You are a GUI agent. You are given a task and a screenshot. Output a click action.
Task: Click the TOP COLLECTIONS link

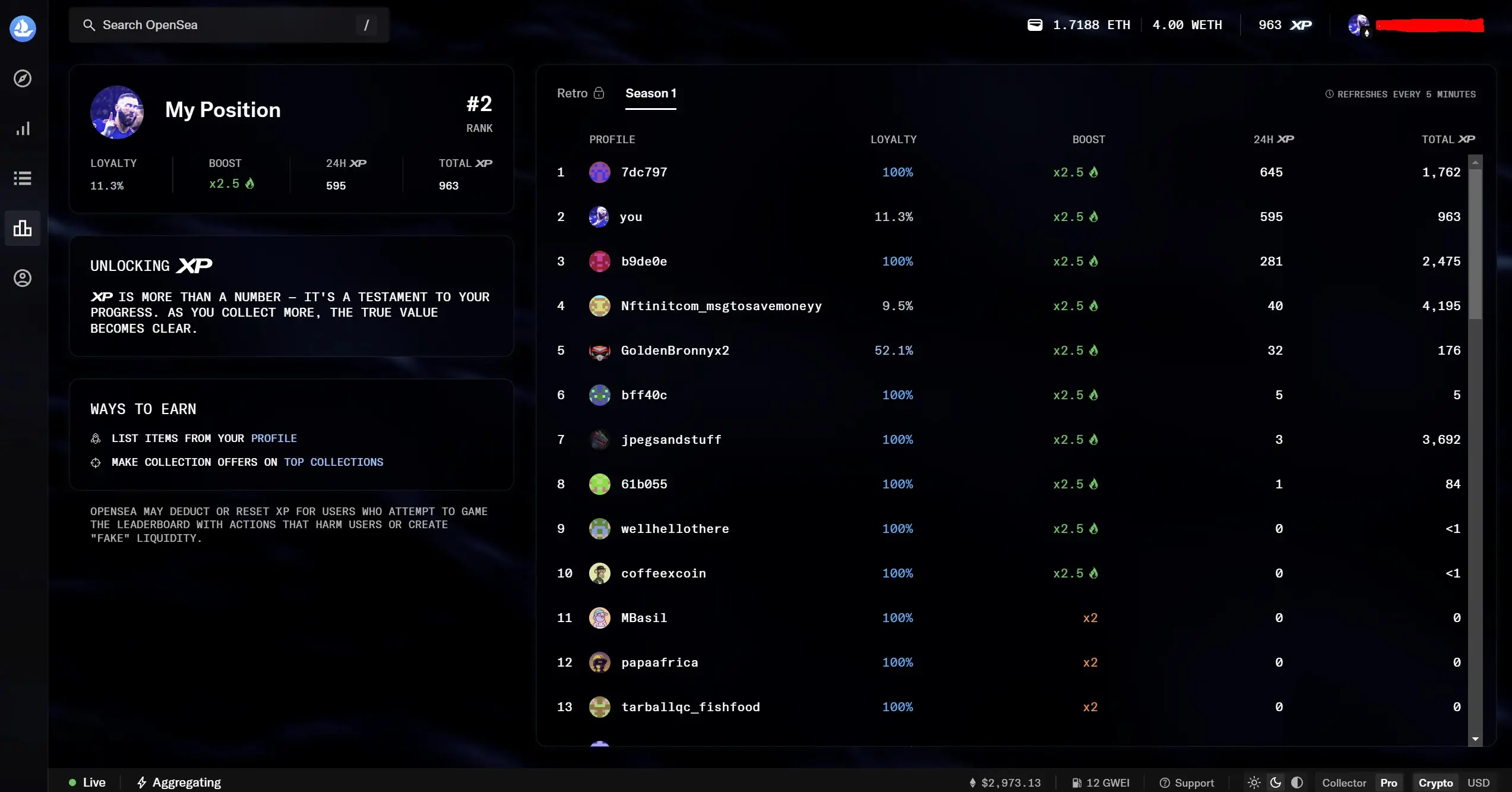333,462
